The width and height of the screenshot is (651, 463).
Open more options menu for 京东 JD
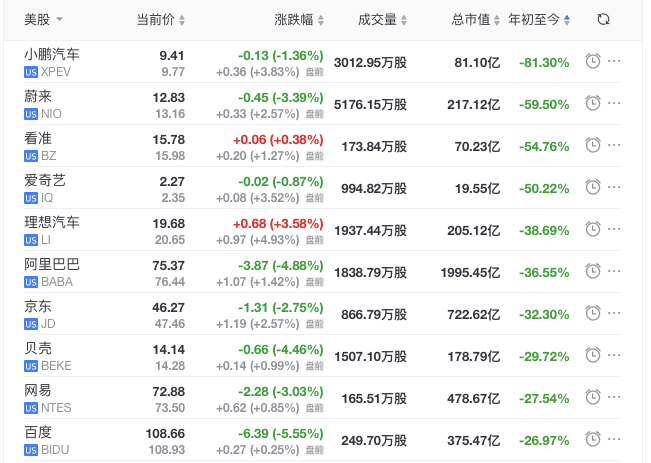coord(615,313)
